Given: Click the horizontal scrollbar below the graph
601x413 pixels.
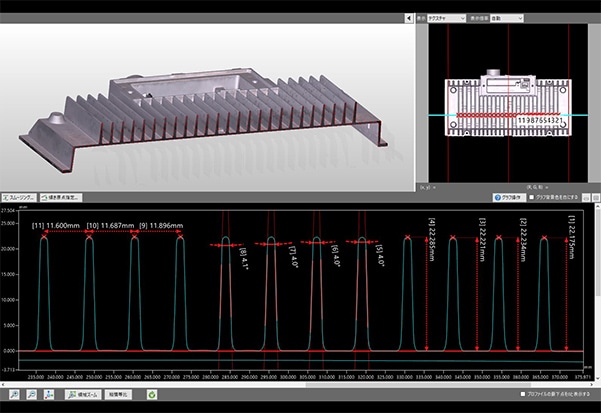Looking at the screenshot, I should tap(300, 382).
